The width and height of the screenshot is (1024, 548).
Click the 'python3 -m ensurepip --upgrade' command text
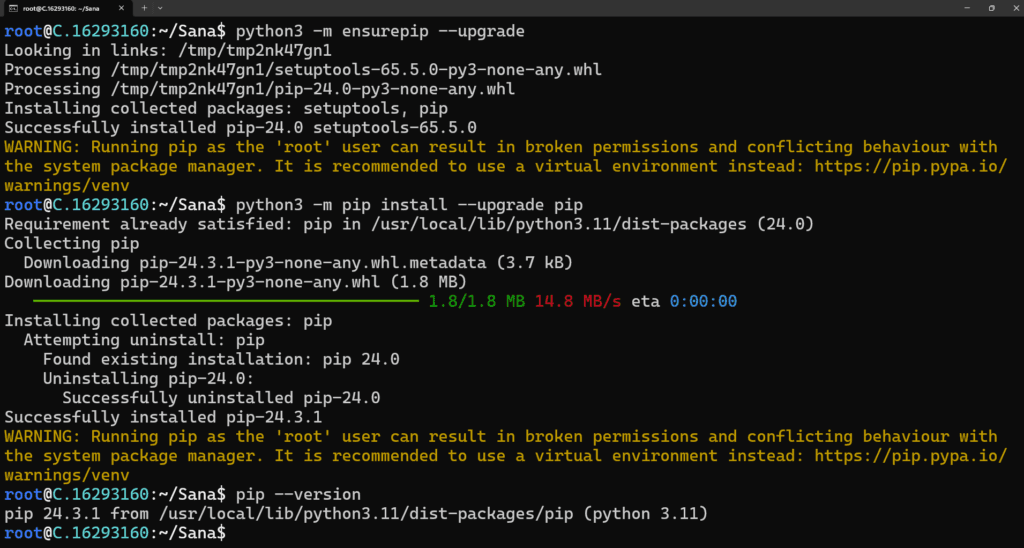coord(380,31)
